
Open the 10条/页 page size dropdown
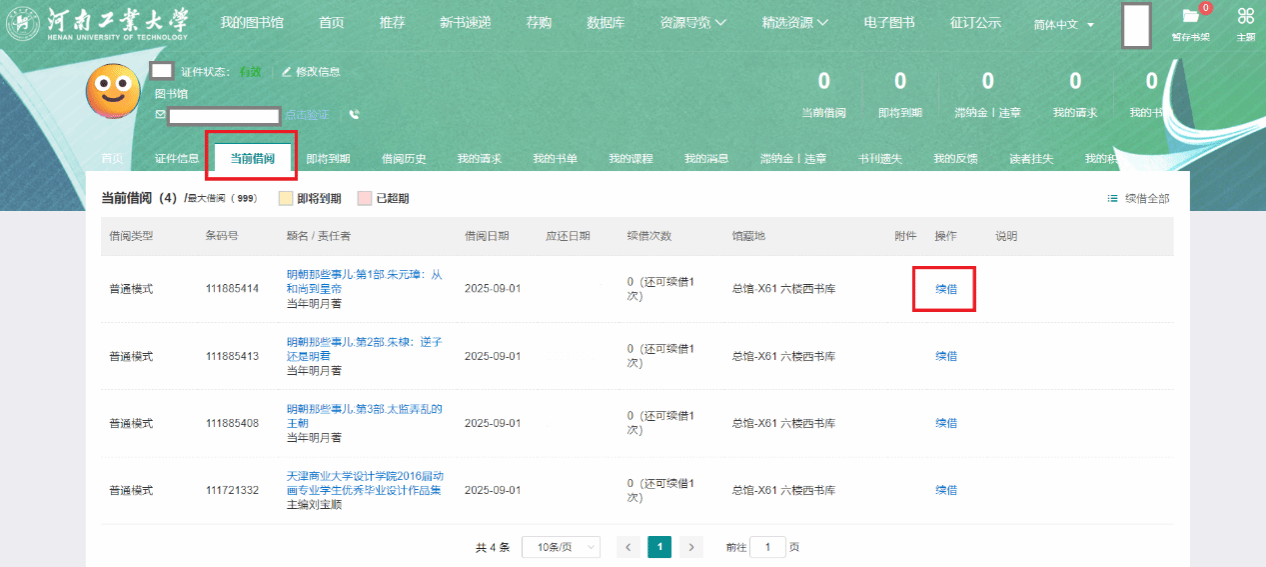561,547
